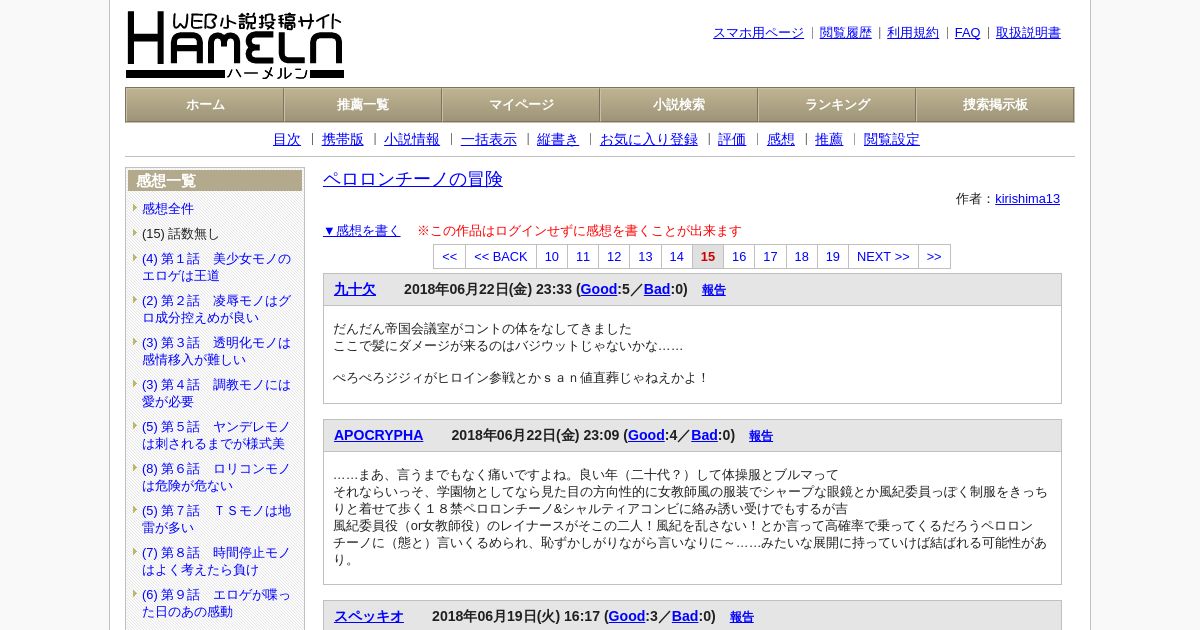Go to review page 11
Image resolution: width=1200 pixels, height=630 pixels.
pos(583,257)
